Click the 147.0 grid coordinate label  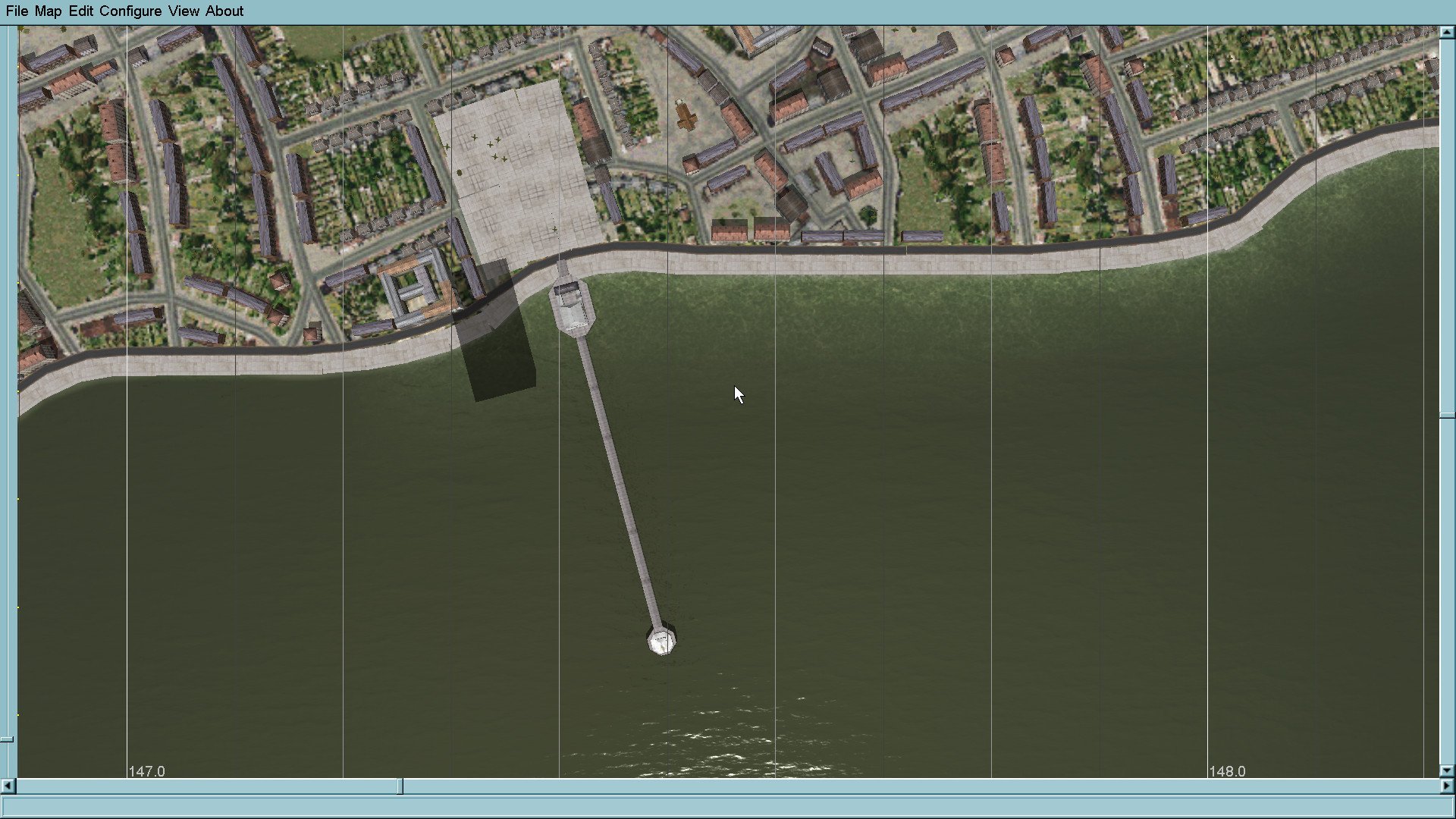146,771
